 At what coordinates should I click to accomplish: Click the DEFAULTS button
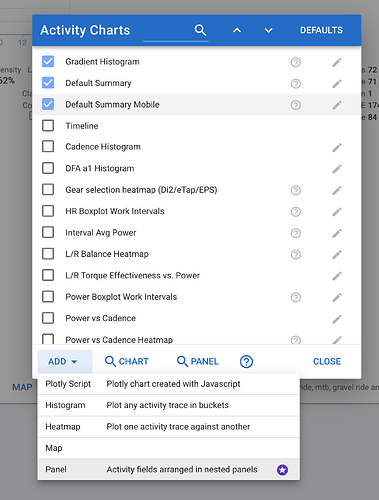click(x=321, y=30)
